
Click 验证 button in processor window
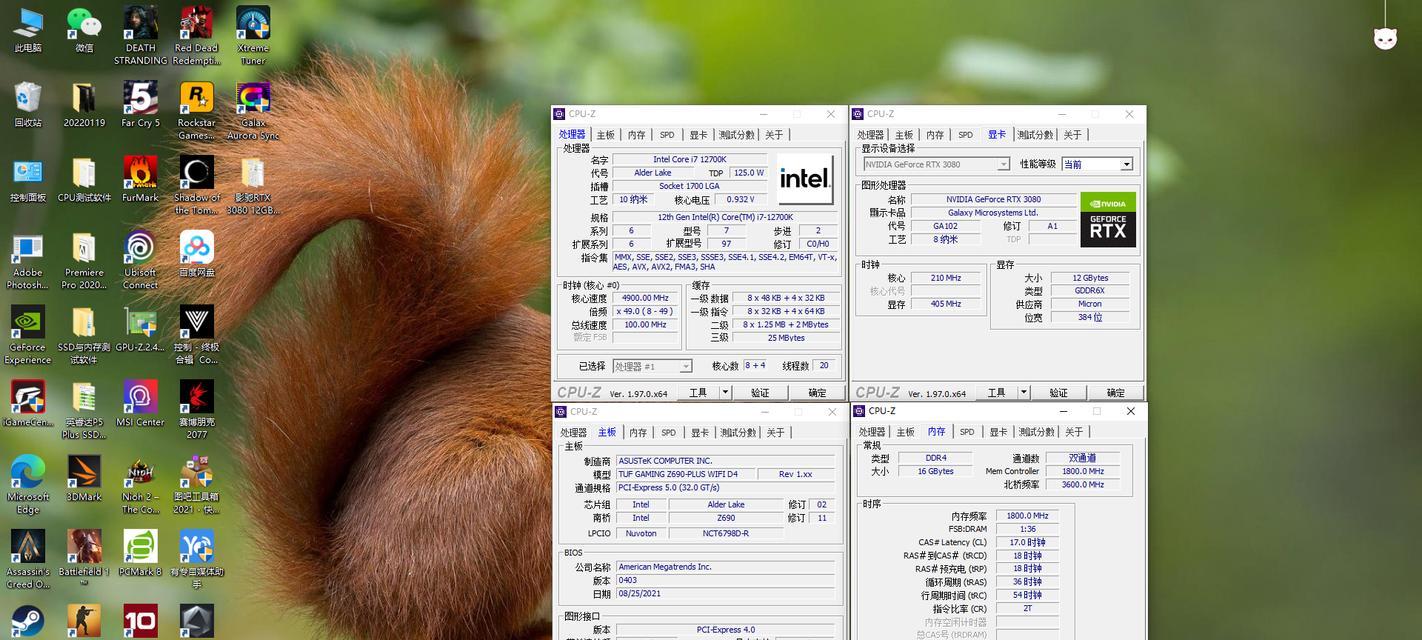pos(760,393)
